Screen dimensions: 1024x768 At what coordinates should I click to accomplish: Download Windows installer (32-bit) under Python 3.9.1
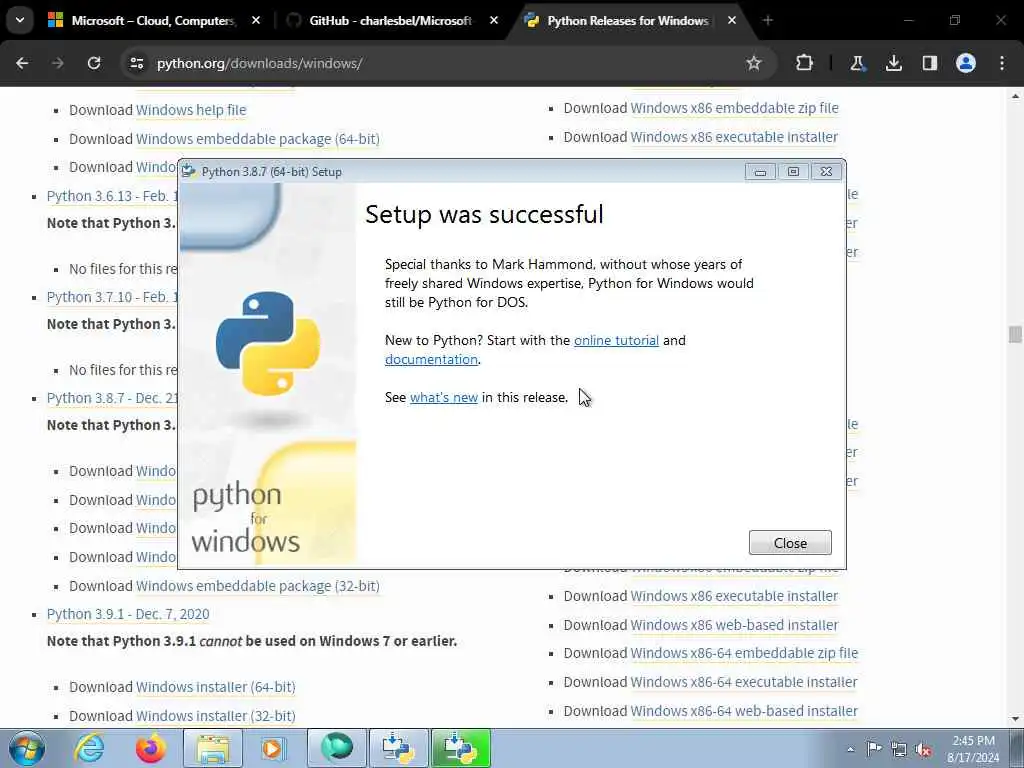(216, 716)
